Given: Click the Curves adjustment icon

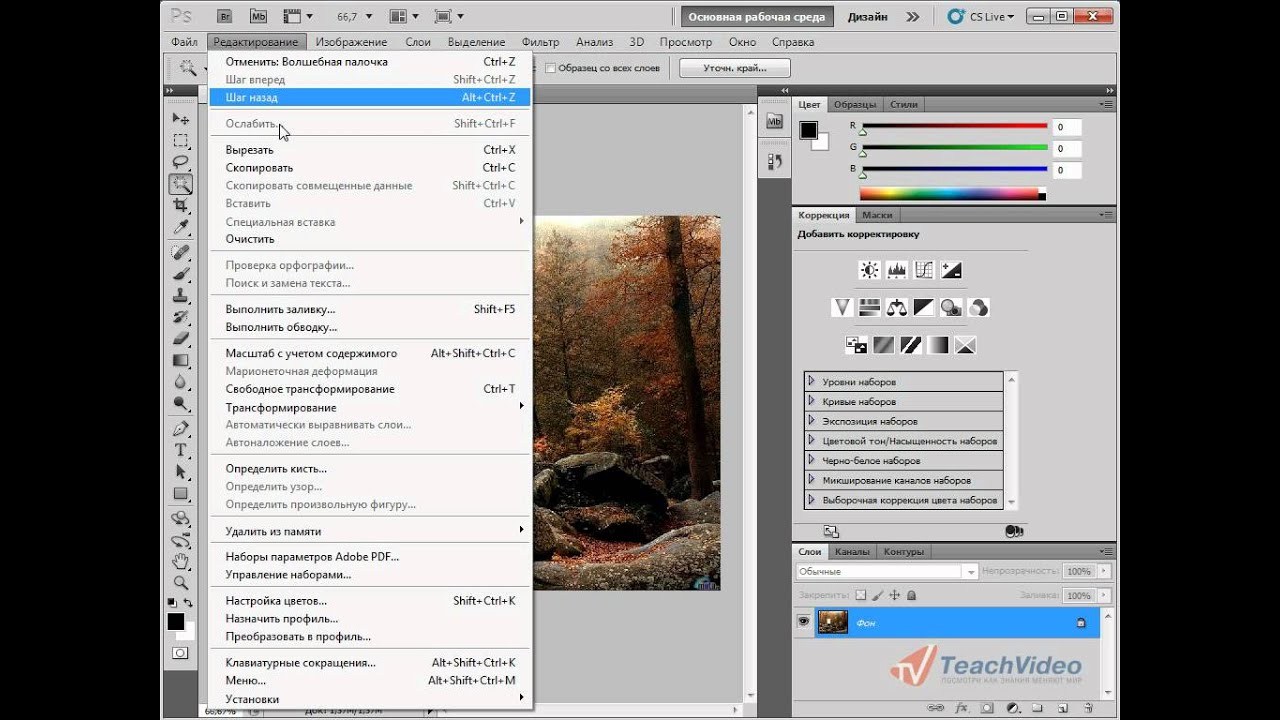Looking at the screenshot, I should [923, 270].
